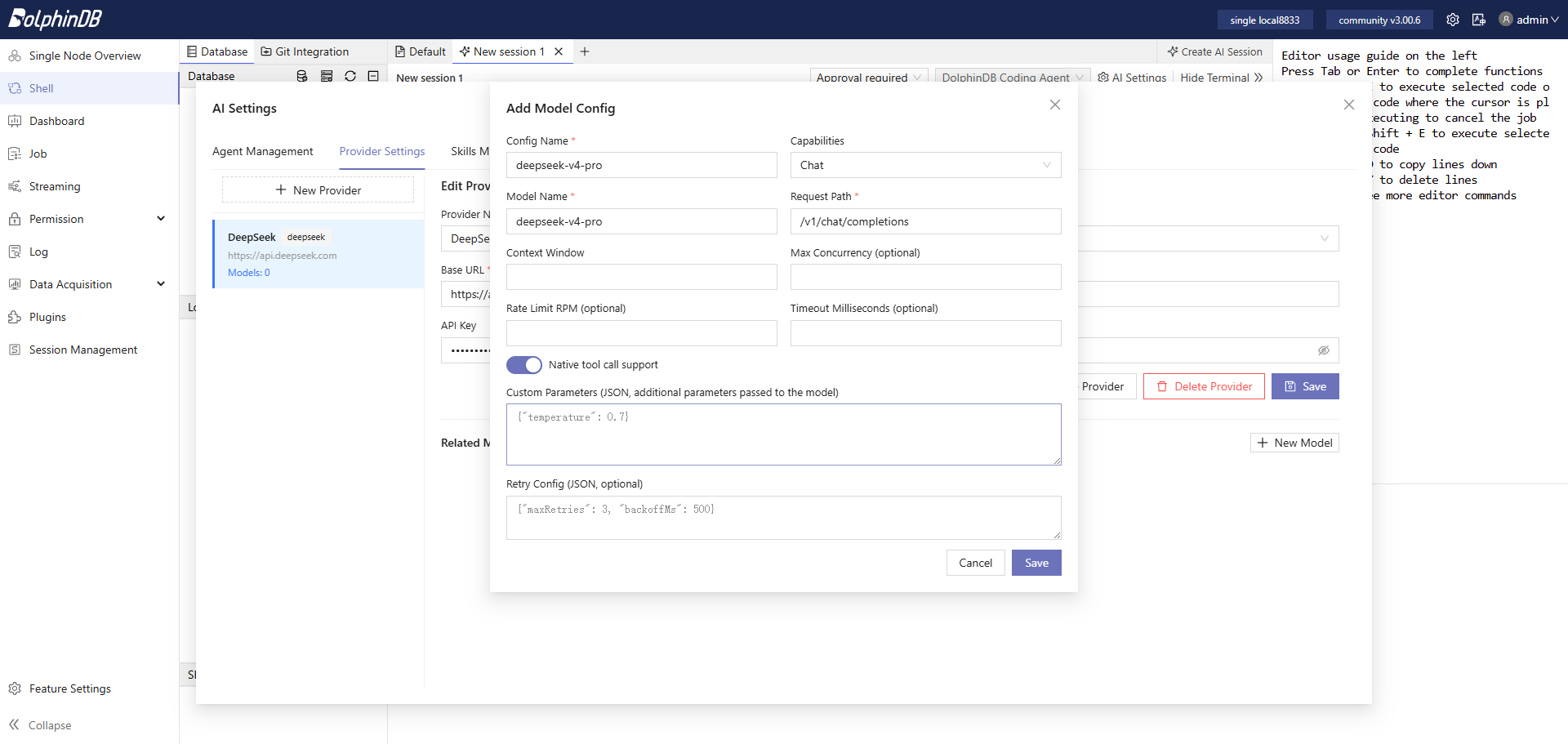This screenshot has height=744, width=1568.
Task: Click the 'single local8833' node label
Action: coord(1265,20)
